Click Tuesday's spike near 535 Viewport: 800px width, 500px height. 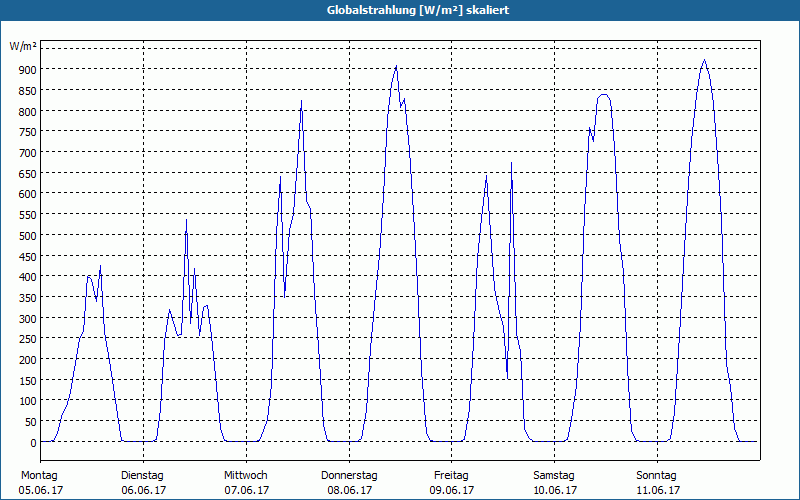[x=186, y=220]
